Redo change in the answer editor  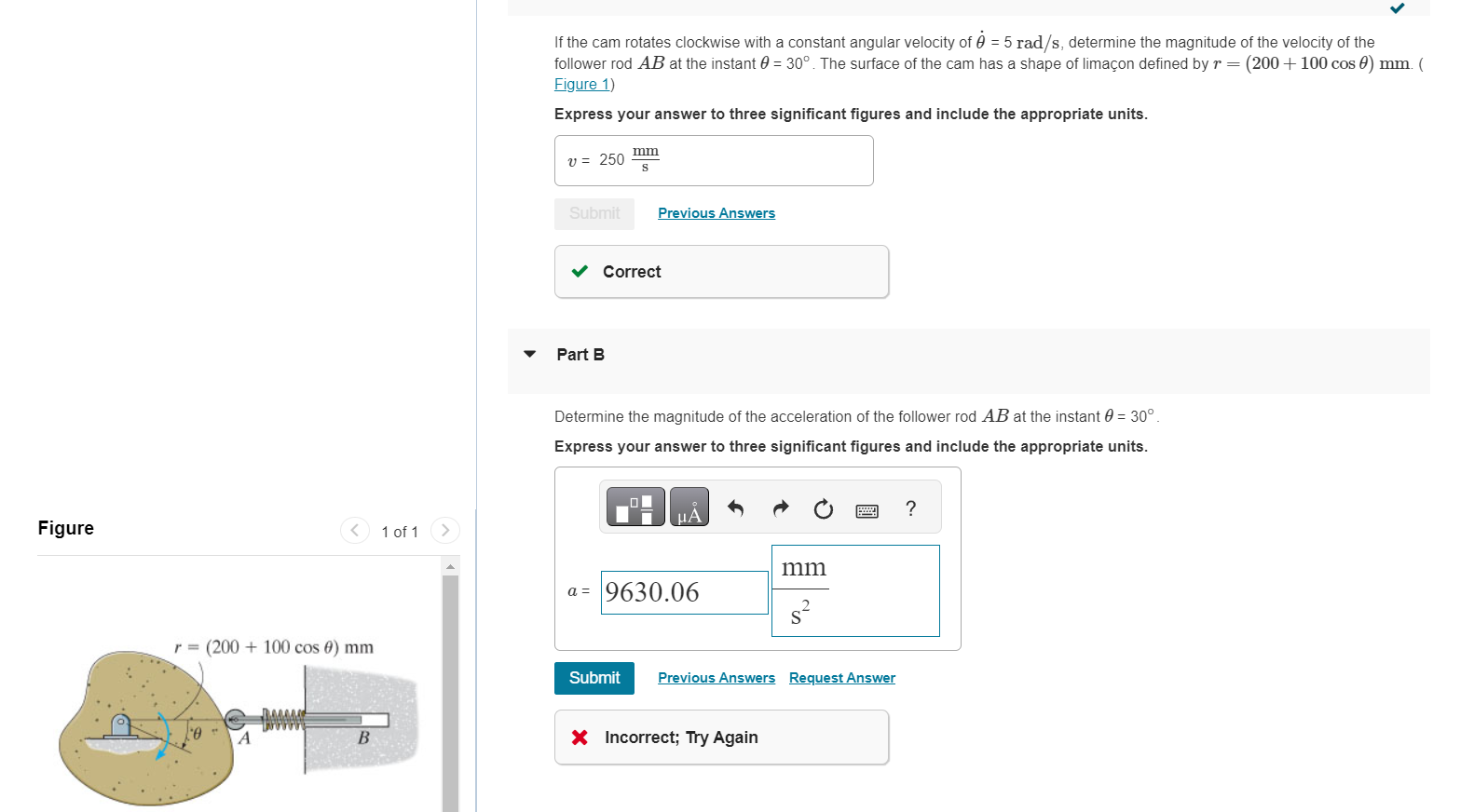pyautogui.click(x=779, y=507)
